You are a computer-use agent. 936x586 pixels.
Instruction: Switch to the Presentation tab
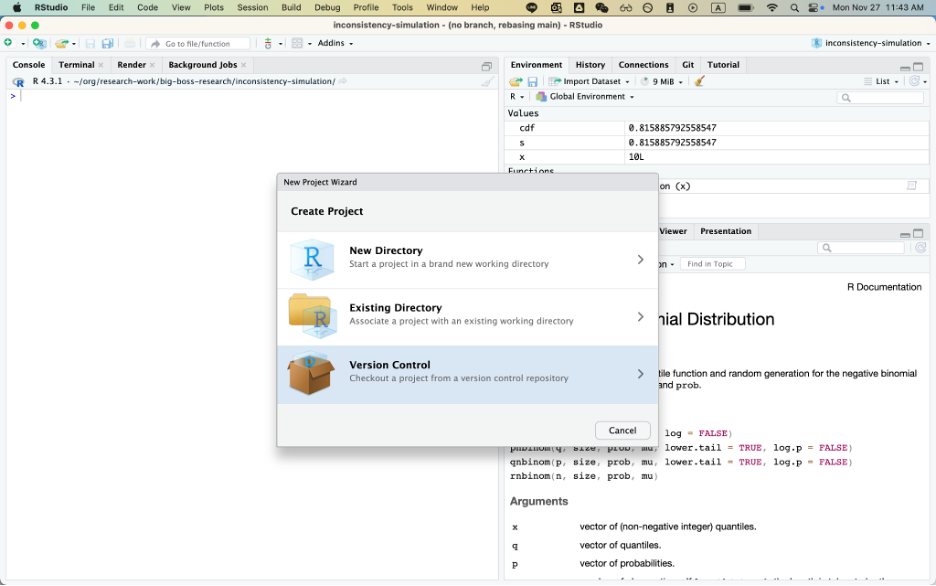pos(726,232)
